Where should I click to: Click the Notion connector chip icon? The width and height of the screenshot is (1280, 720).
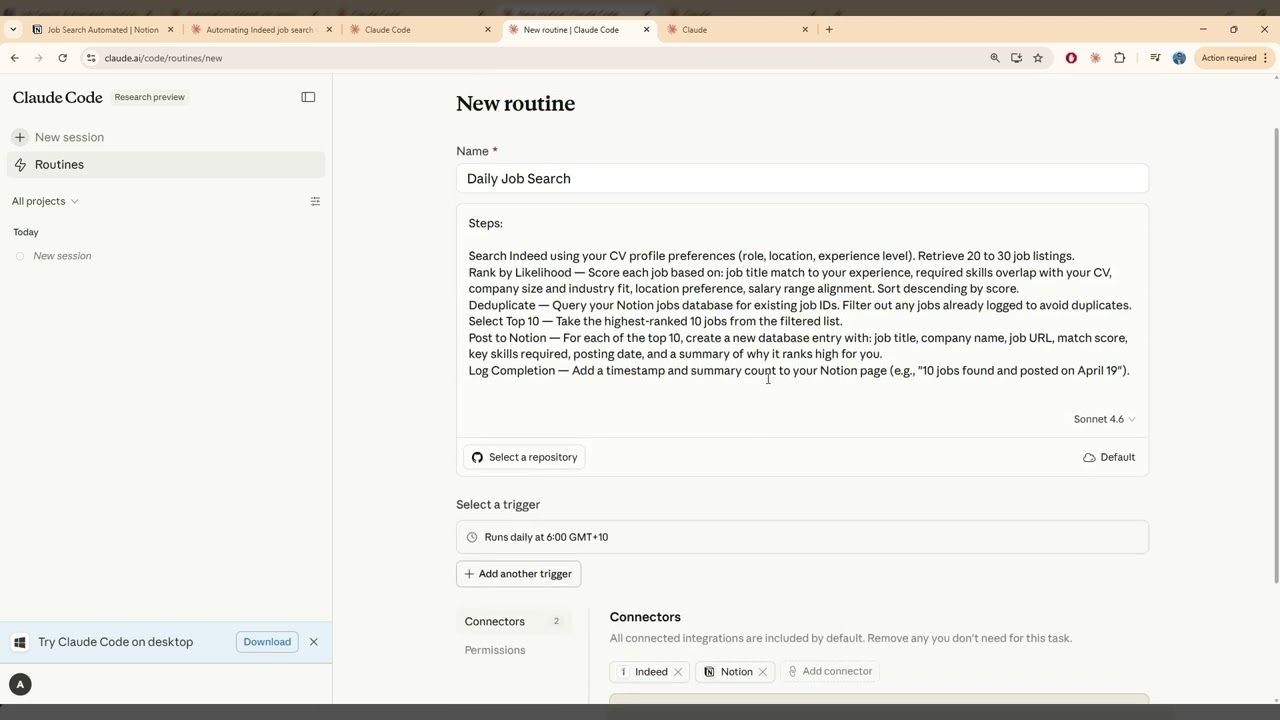[709, 672]
